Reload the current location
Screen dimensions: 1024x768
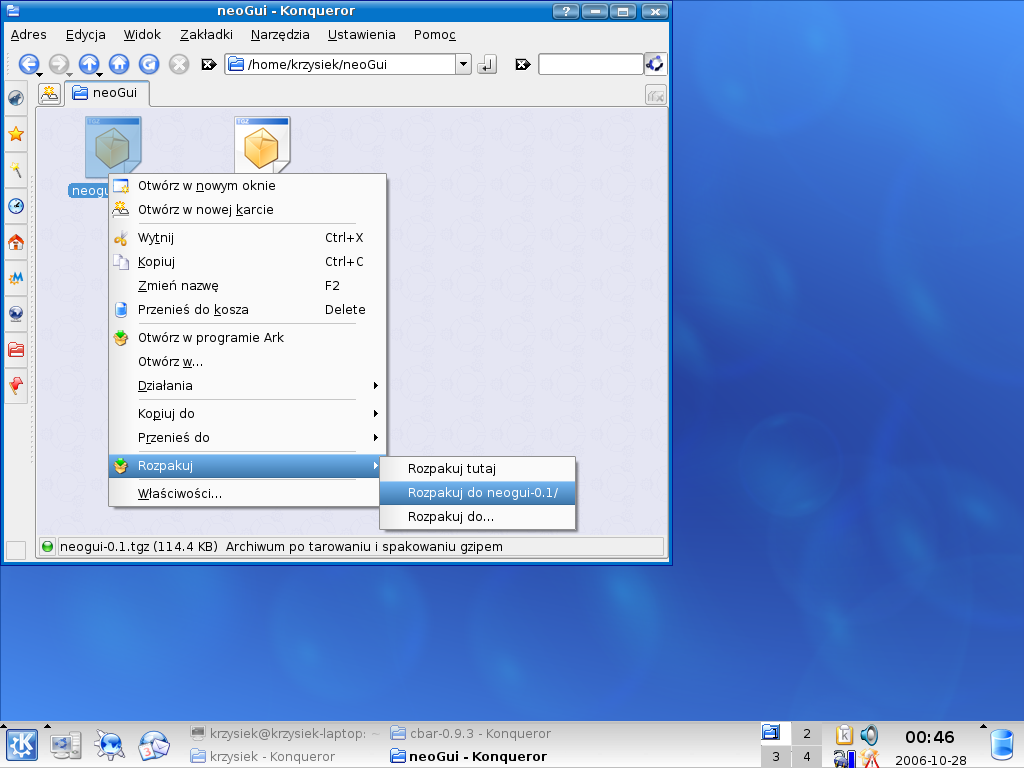(x=149, y=64)
